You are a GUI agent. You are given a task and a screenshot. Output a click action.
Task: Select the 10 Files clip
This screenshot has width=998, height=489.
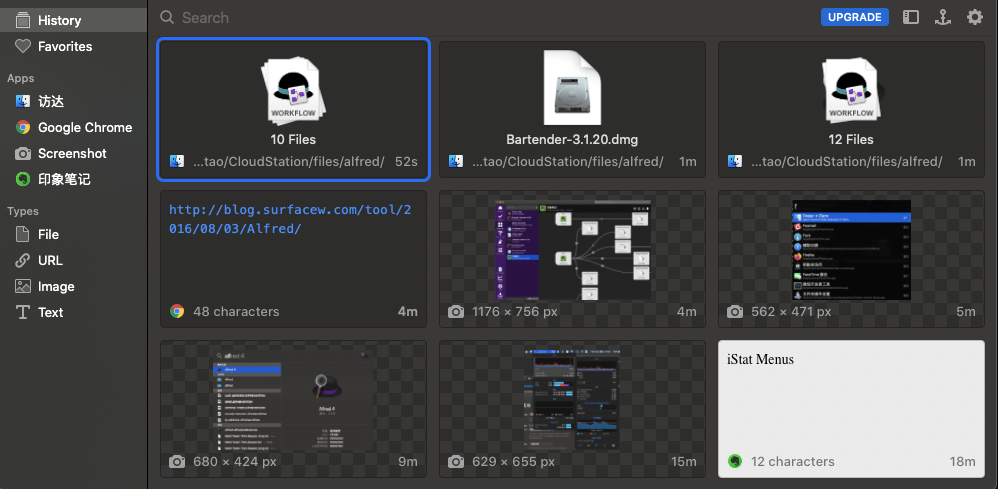coord(293,110)
